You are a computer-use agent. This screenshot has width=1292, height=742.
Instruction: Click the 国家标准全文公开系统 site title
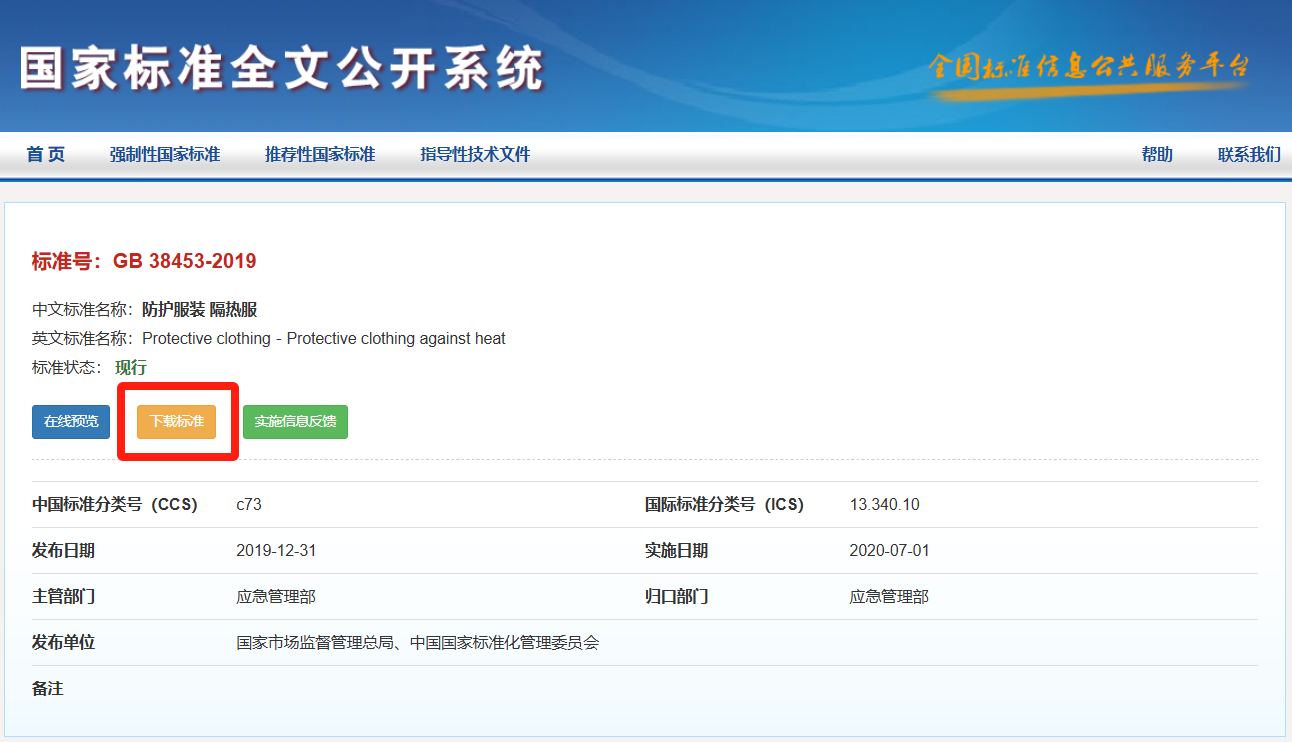(x=282, y=68)
